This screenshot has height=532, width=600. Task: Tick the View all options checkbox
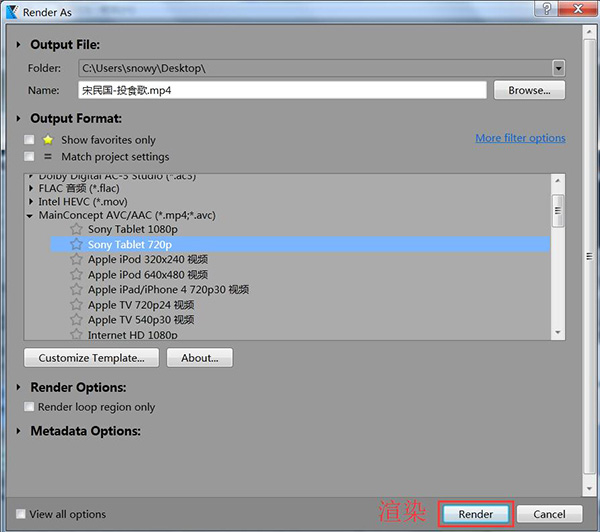21,514
